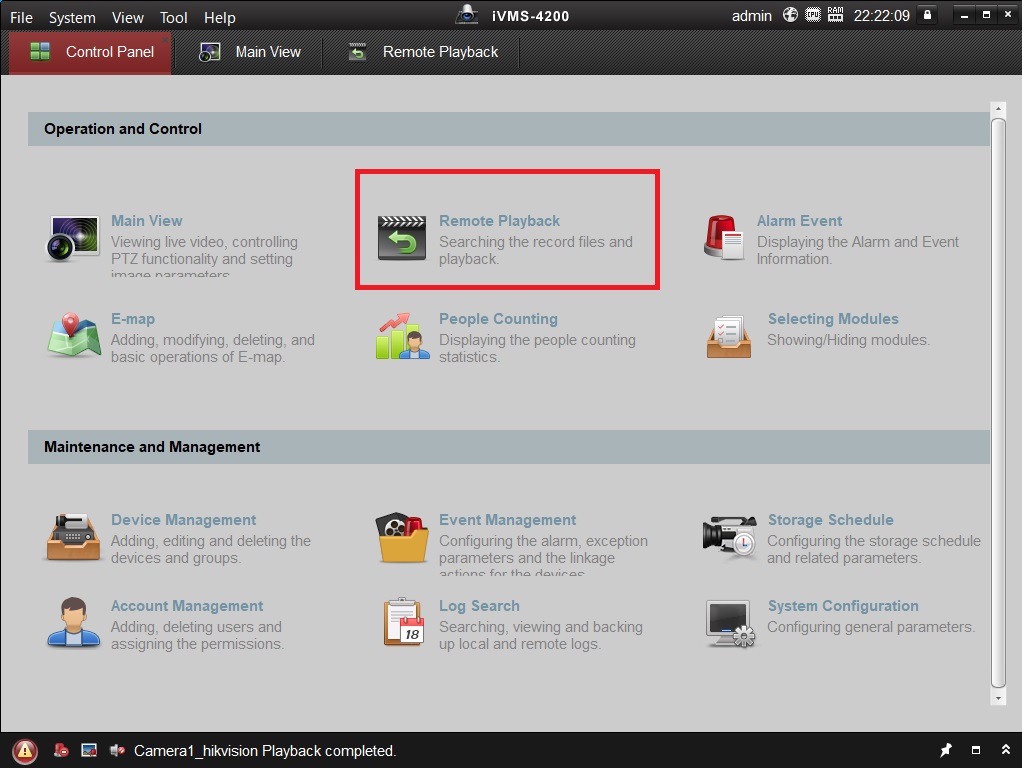Open the E-map icon
This screenshot has height=768, width=1022.
[x=74, y=336]
